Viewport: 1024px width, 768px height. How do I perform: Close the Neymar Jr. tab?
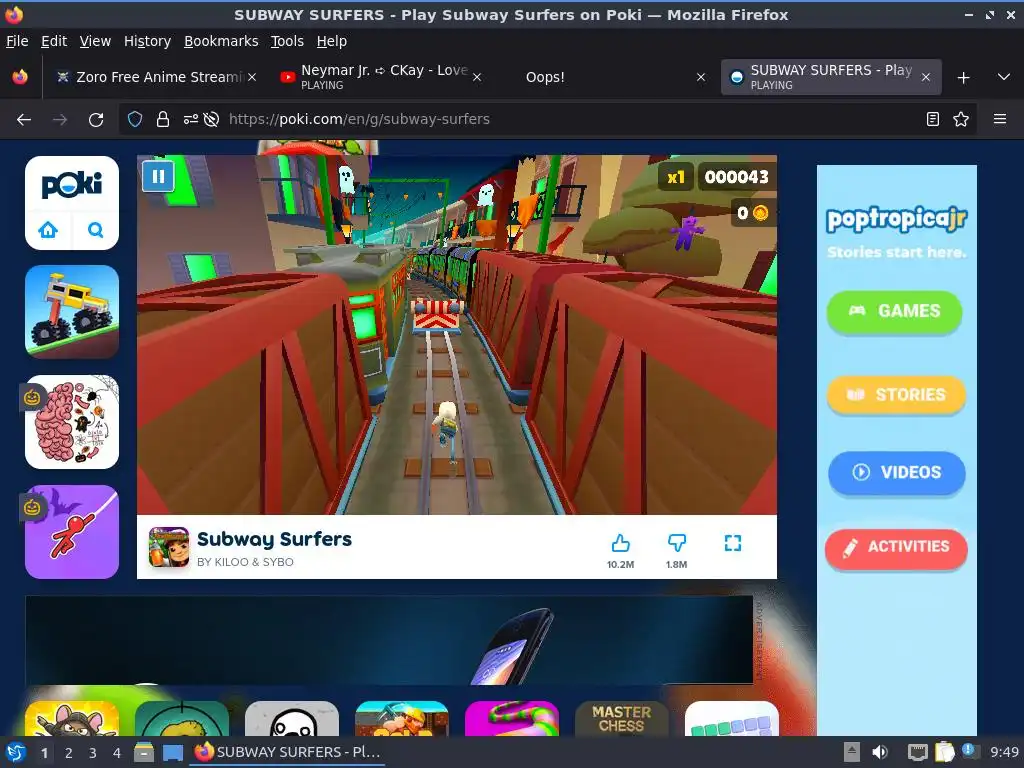pyautogui.click(x=477, y=77)
